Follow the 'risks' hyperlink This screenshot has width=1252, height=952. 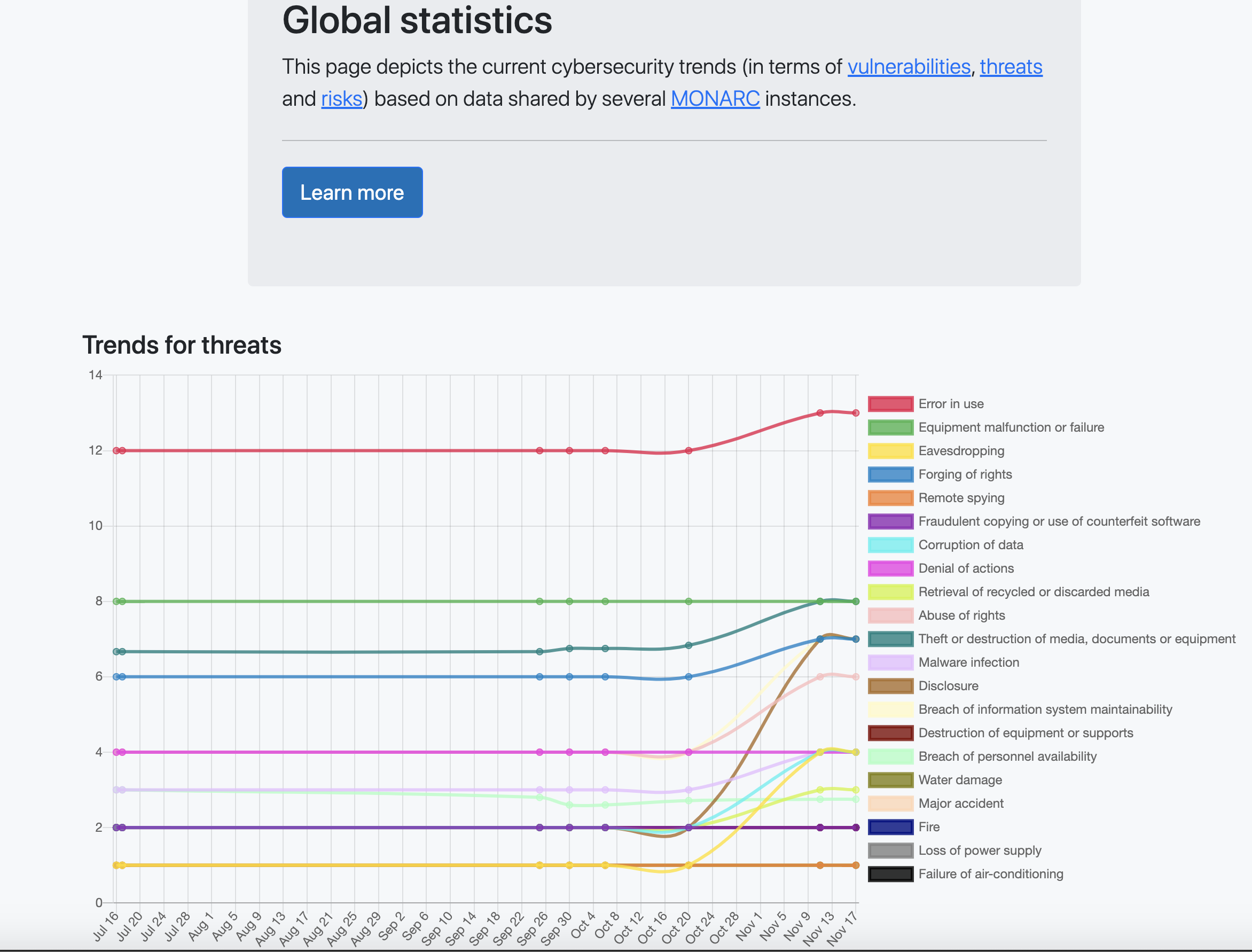(340, 99)
